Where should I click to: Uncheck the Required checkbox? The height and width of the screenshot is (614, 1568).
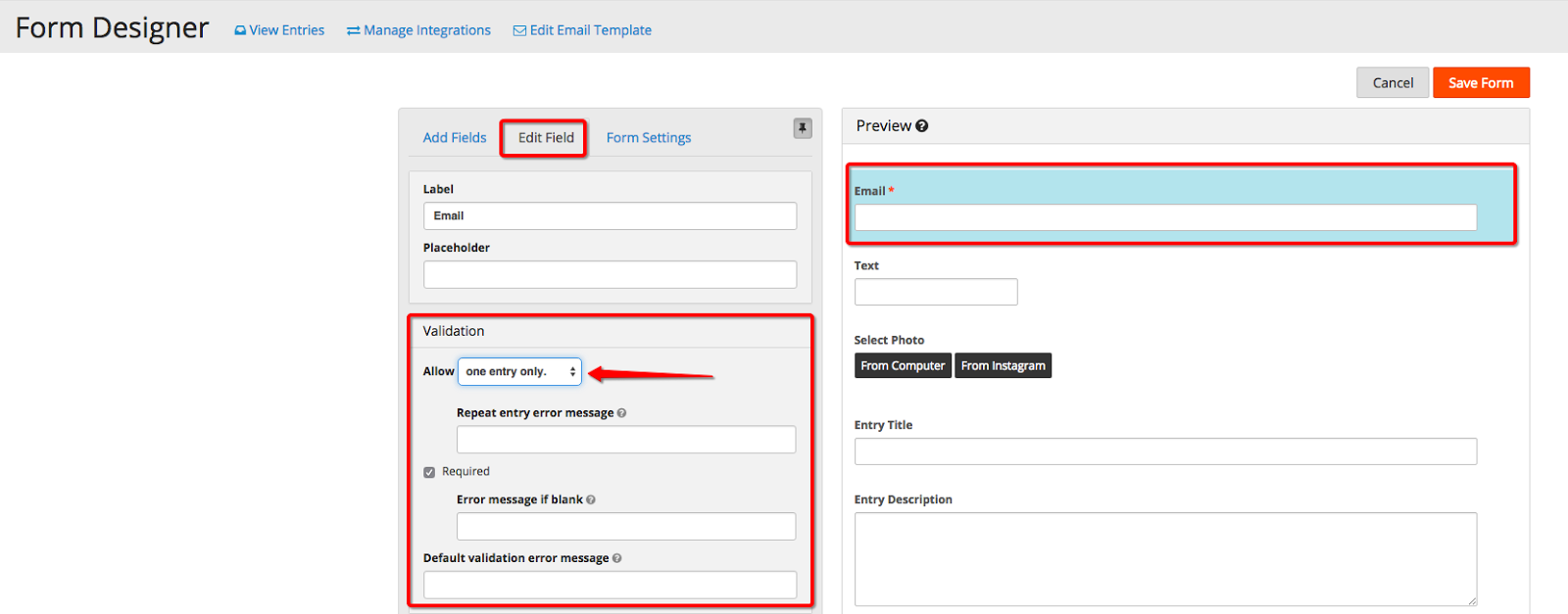[x=429, y=472]
